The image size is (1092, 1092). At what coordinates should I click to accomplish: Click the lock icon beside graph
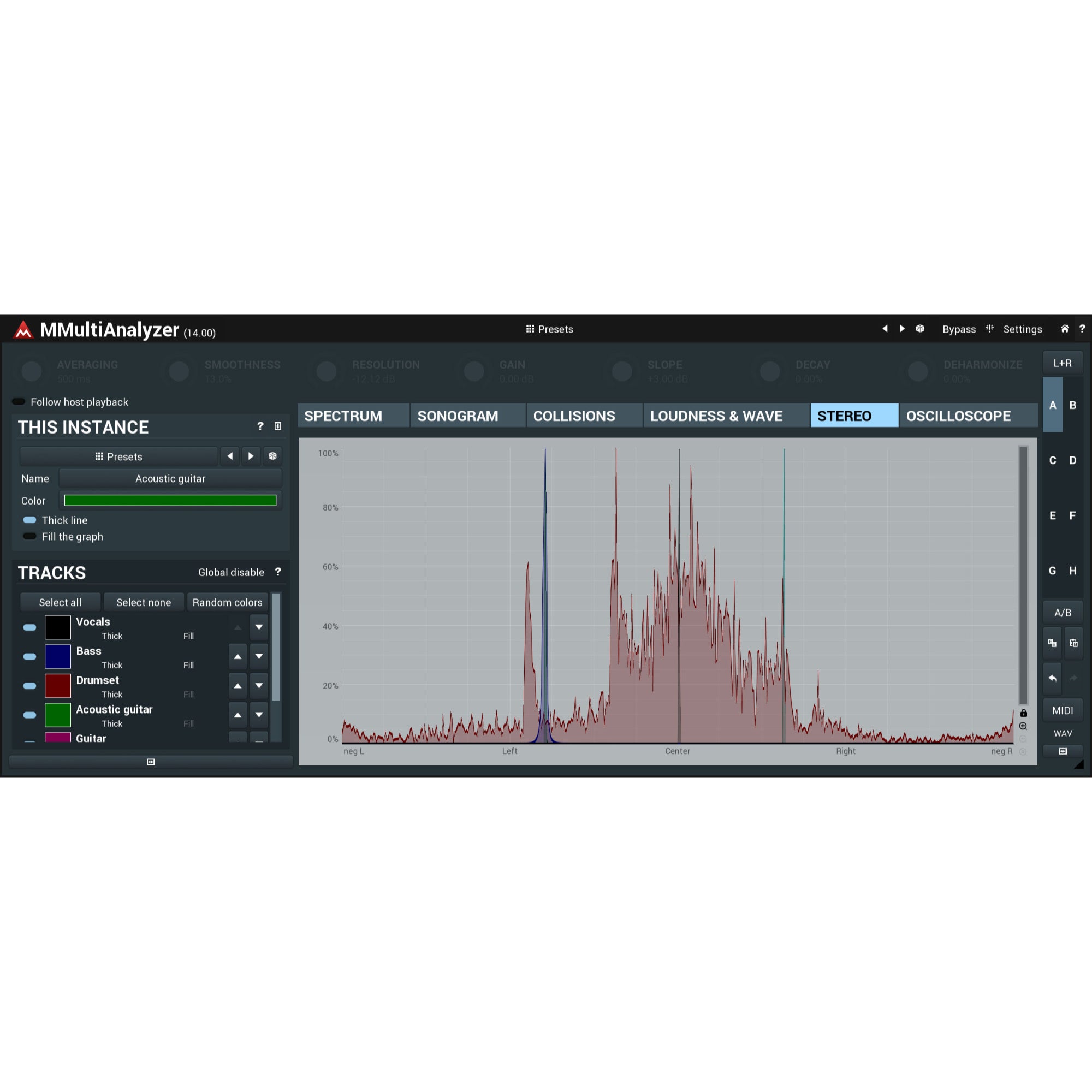tap(1023, 713)
